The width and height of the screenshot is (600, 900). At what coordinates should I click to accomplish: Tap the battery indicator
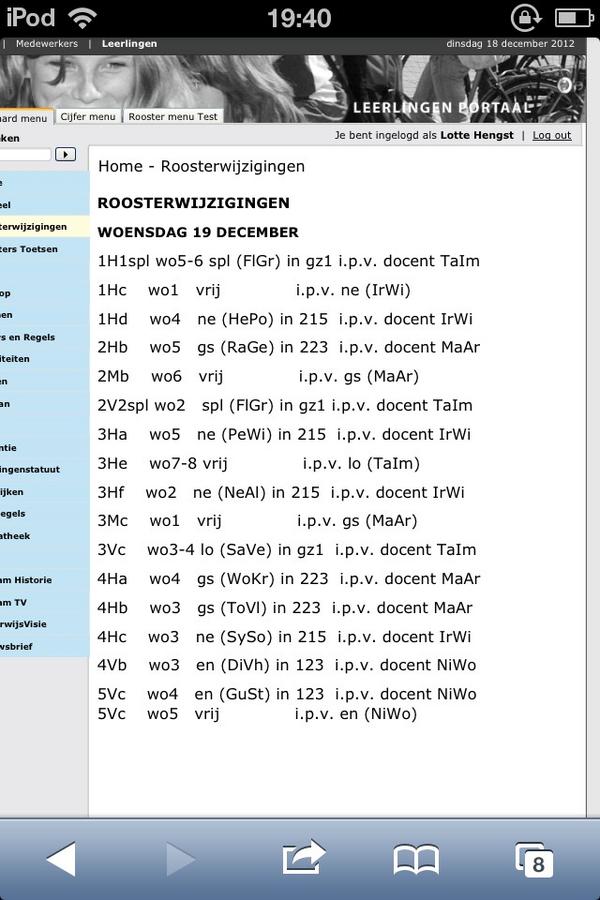[573, 18]
